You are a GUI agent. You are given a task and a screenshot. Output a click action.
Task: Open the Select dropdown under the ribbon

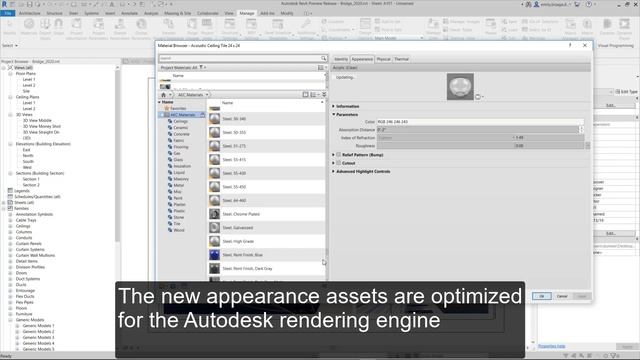(10, 45)
